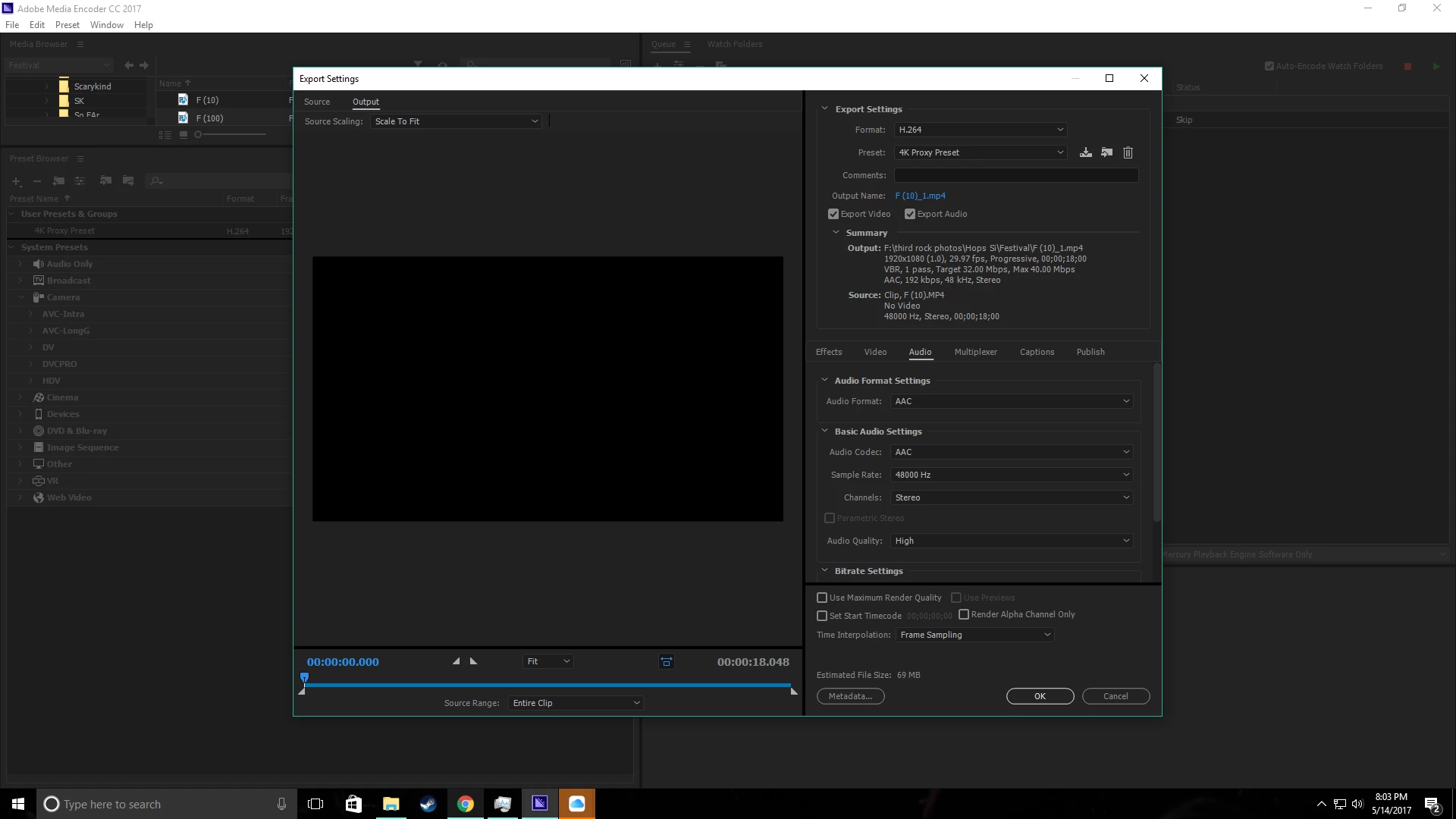This screenshot has height=819, width=1456.
Task: Toggle the aspect ratio correction icon
Action: (x=667, y=662)
